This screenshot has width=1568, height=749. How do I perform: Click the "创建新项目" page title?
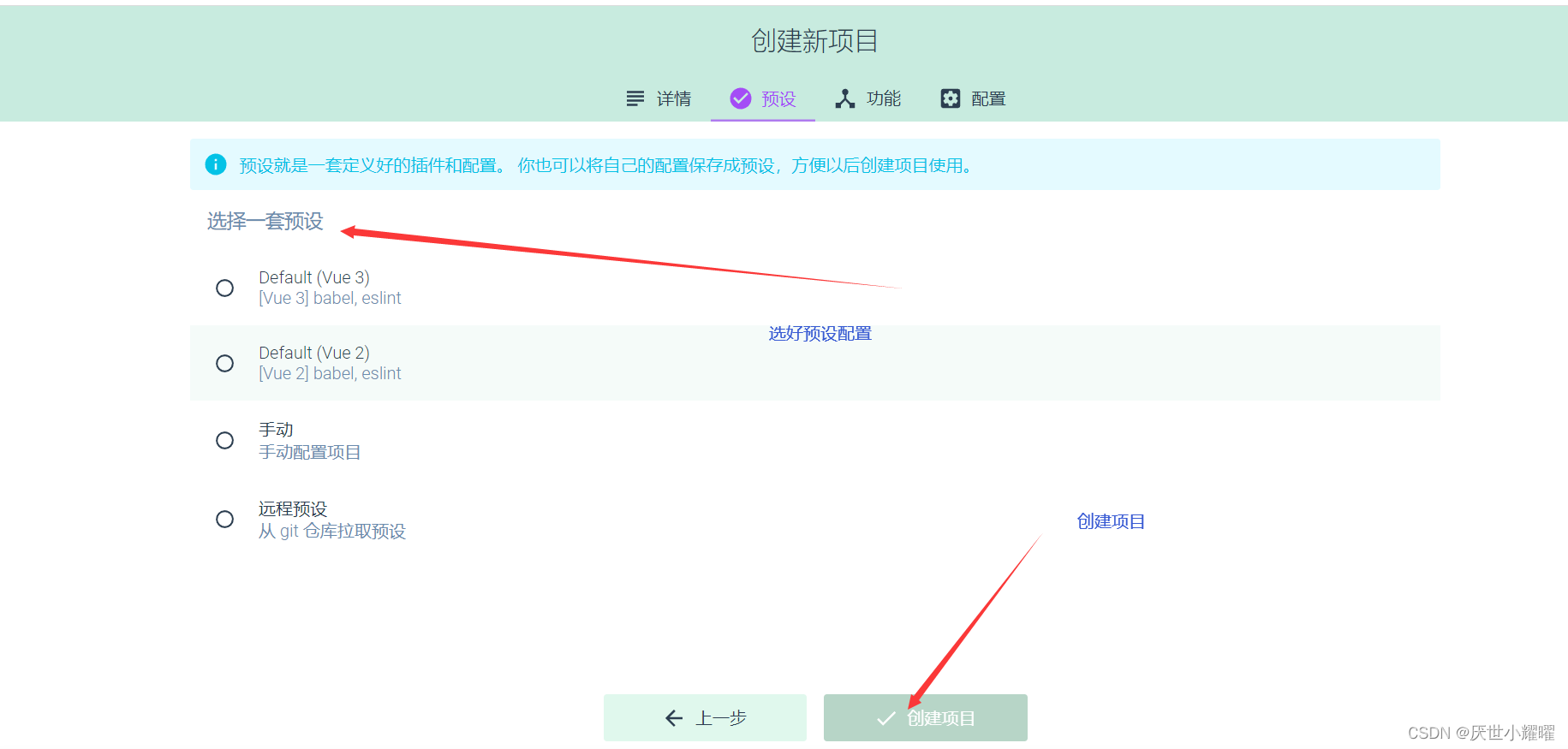[x=814, y=40]
